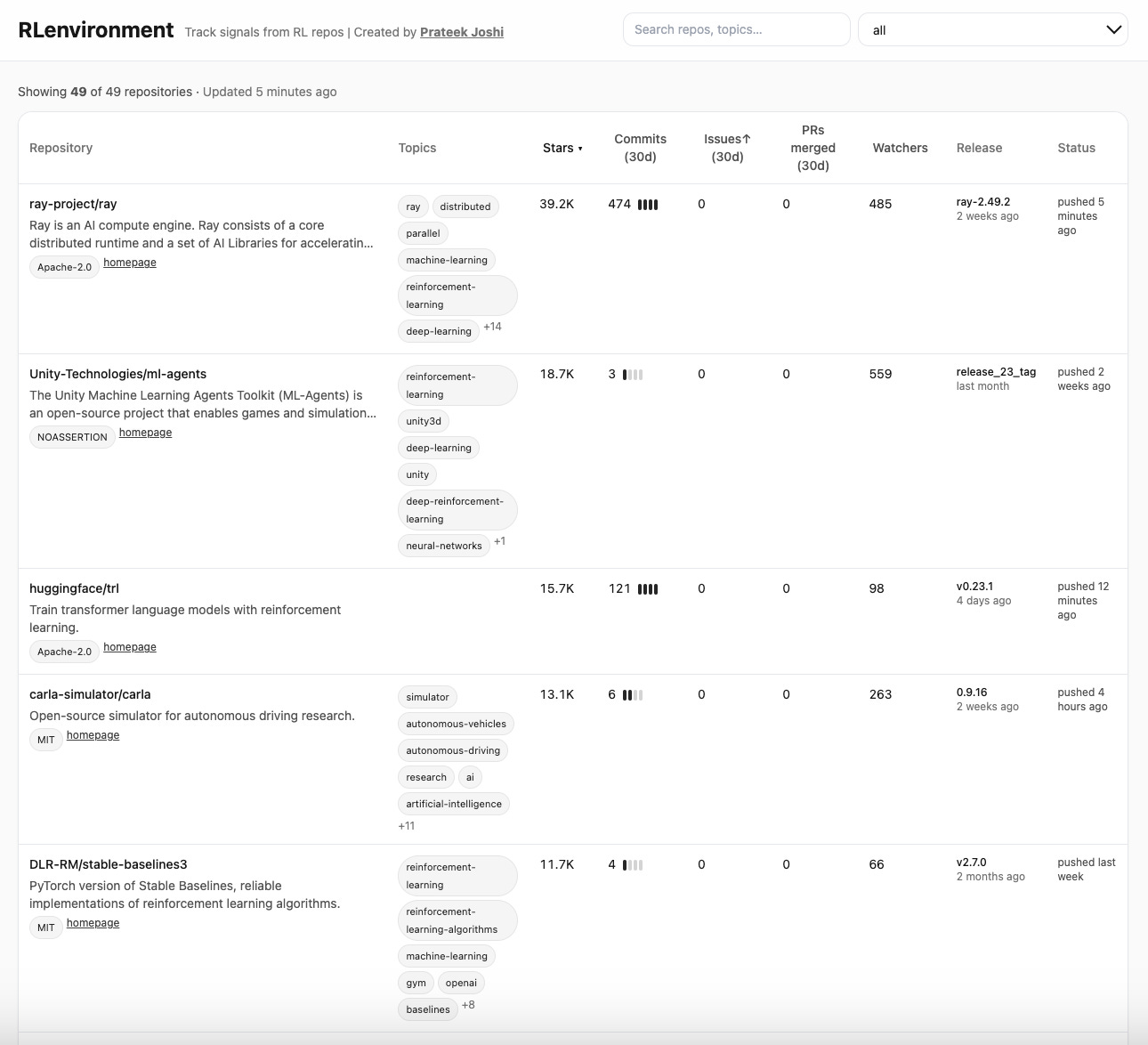Select the 'autonomous-driving' topic tag

453,750
